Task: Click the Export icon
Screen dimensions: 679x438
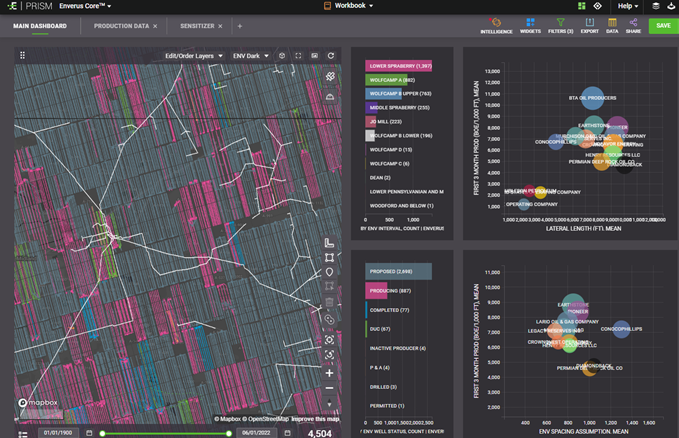Action: tap(589, 22)
